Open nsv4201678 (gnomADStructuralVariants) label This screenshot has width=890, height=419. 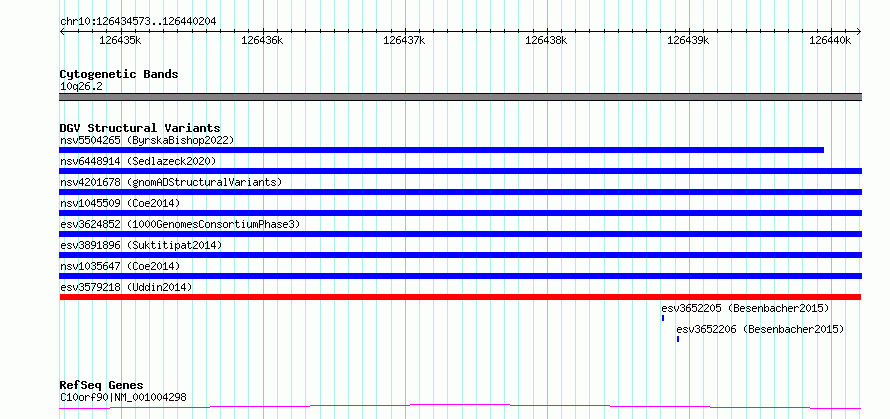pos(171,182)
